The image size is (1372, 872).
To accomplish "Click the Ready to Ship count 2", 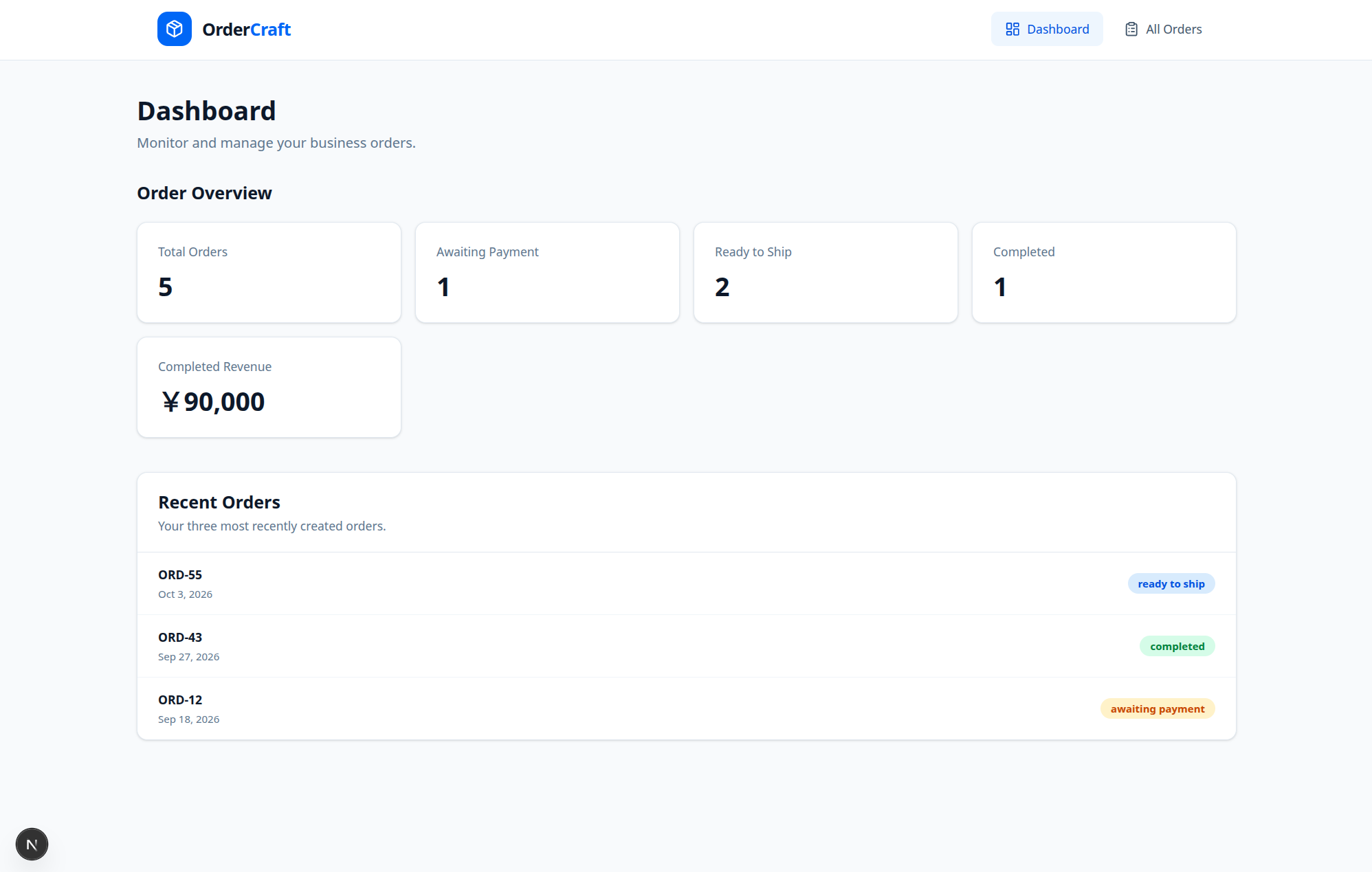I will click(x=722, y=287).
